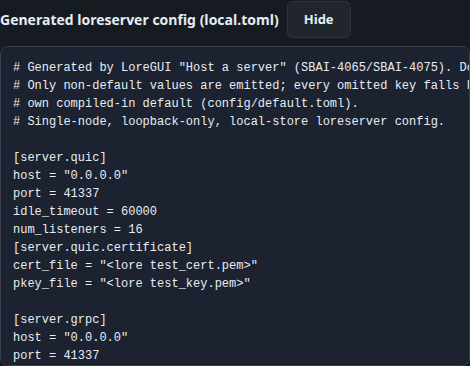Click the Hide button

[x=319, y=20]
